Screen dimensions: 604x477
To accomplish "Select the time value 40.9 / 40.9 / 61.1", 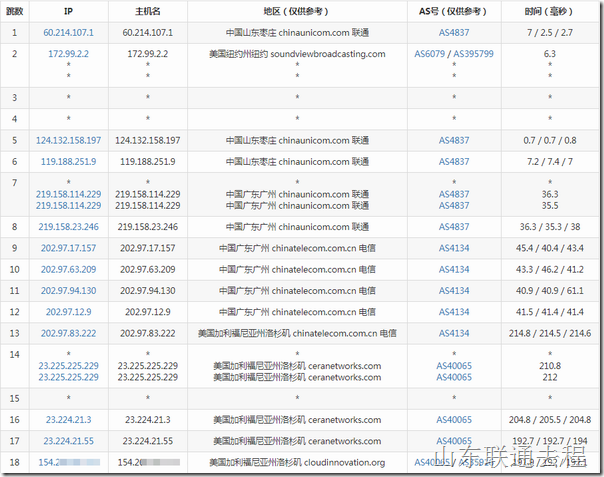I will coord(550,291).
